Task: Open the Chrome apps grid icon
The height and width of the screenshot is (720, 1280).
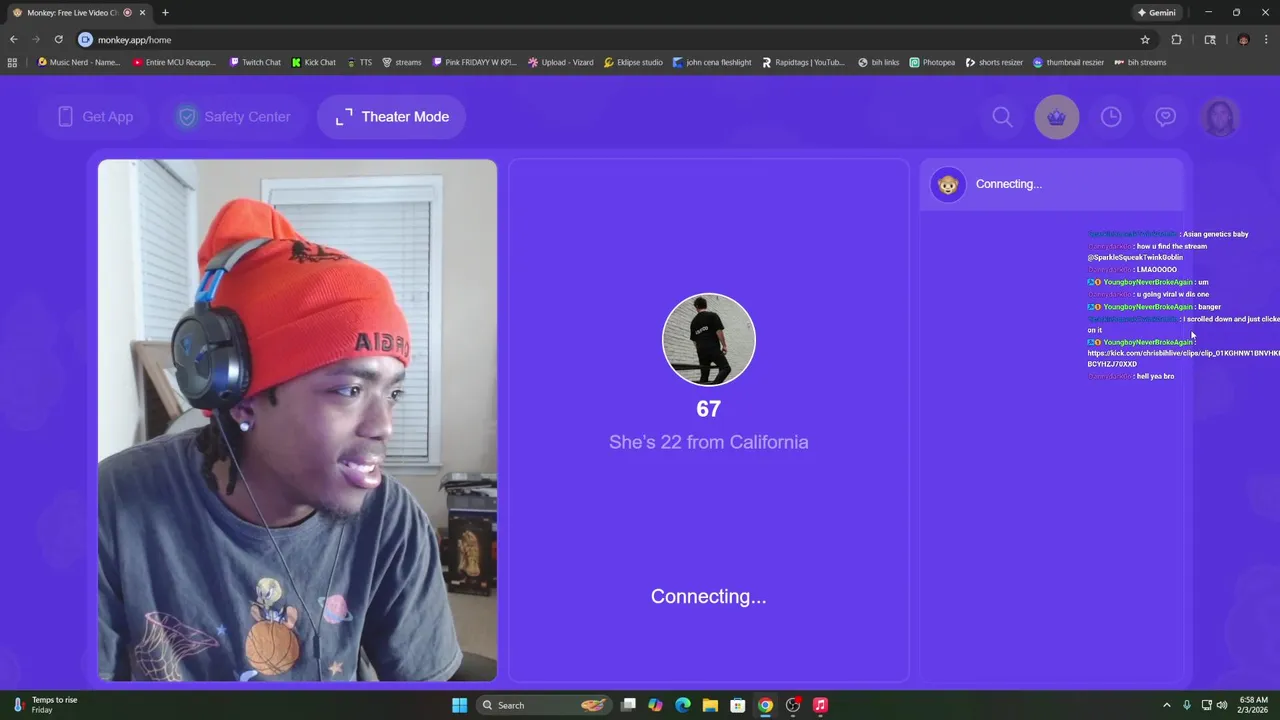Action: (x=12, y=62)
